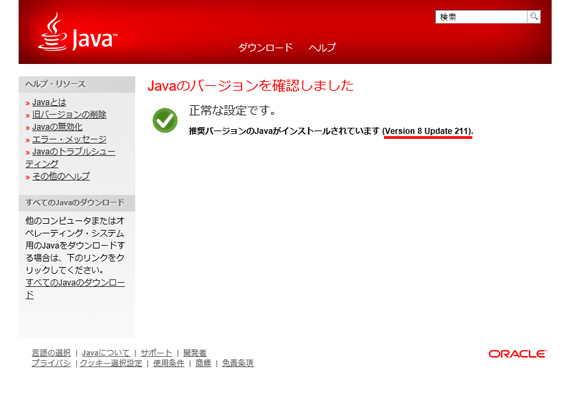This screenshot has width=570, height=420.
Task: Open the エラー・メッセージ link
Action: tap(69, 139)
